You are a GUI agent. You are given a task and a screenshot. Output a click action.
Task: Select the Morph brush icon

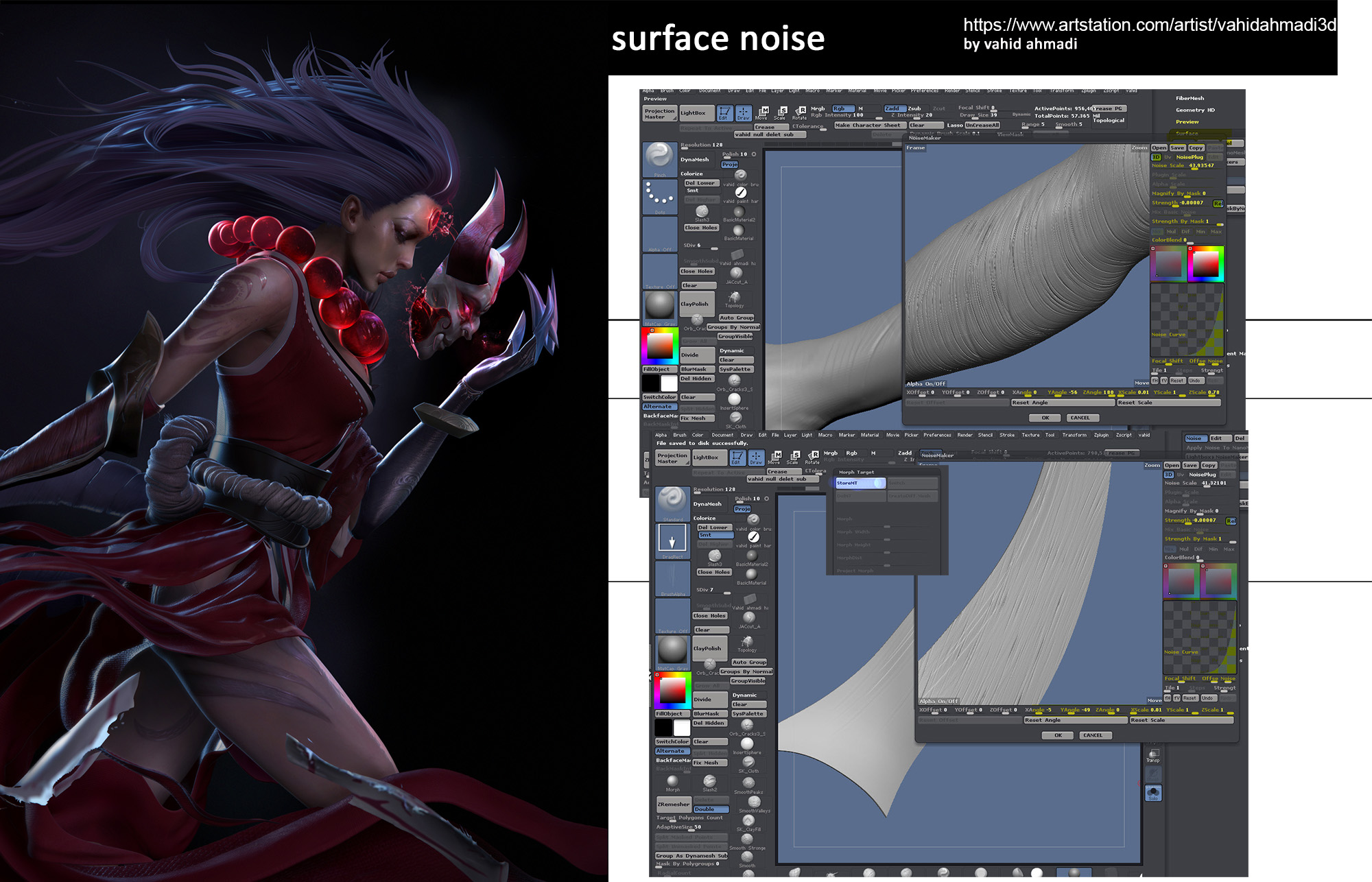coord(672,783)
